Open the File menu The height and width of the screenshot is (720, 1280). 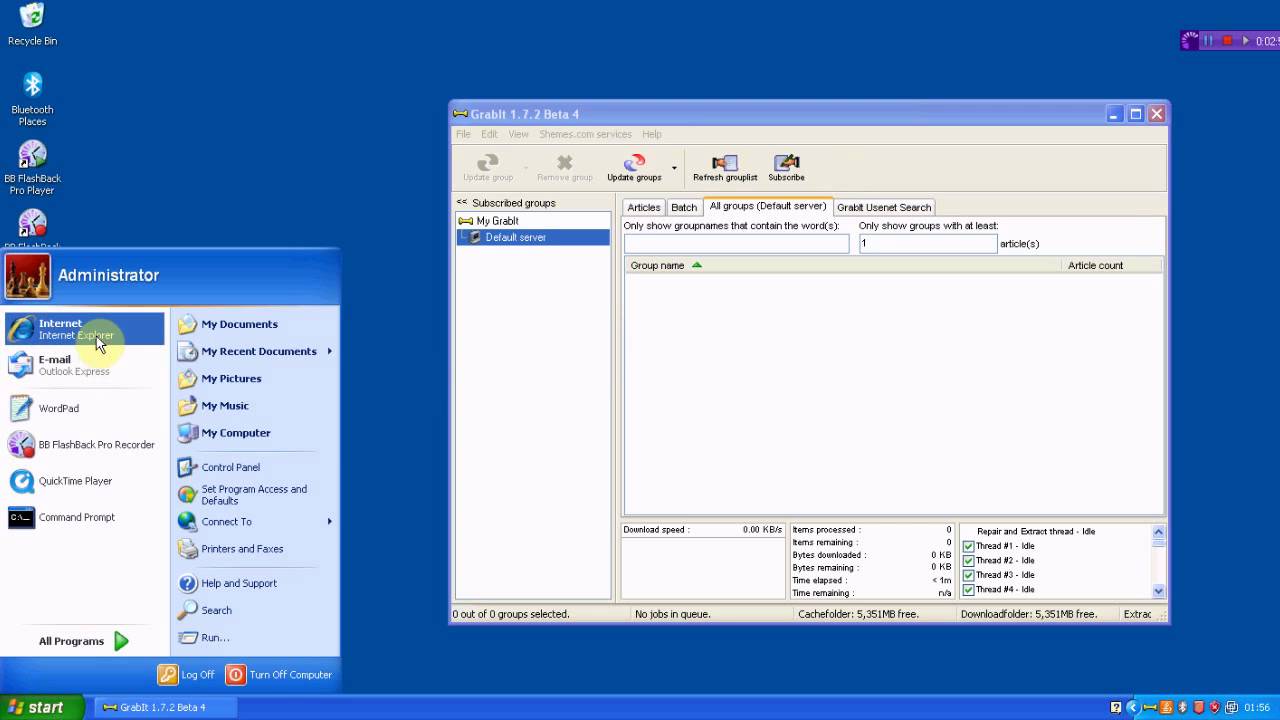pos(463,134)
